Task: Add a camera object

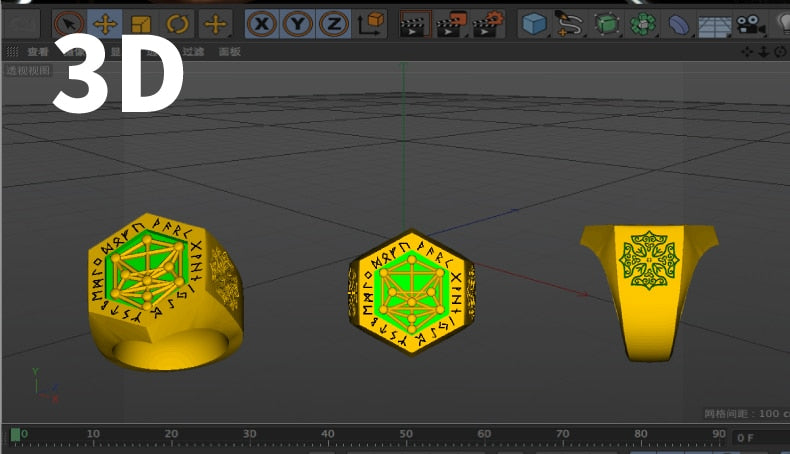Action: pyautogui.click(x=748, y=24)
